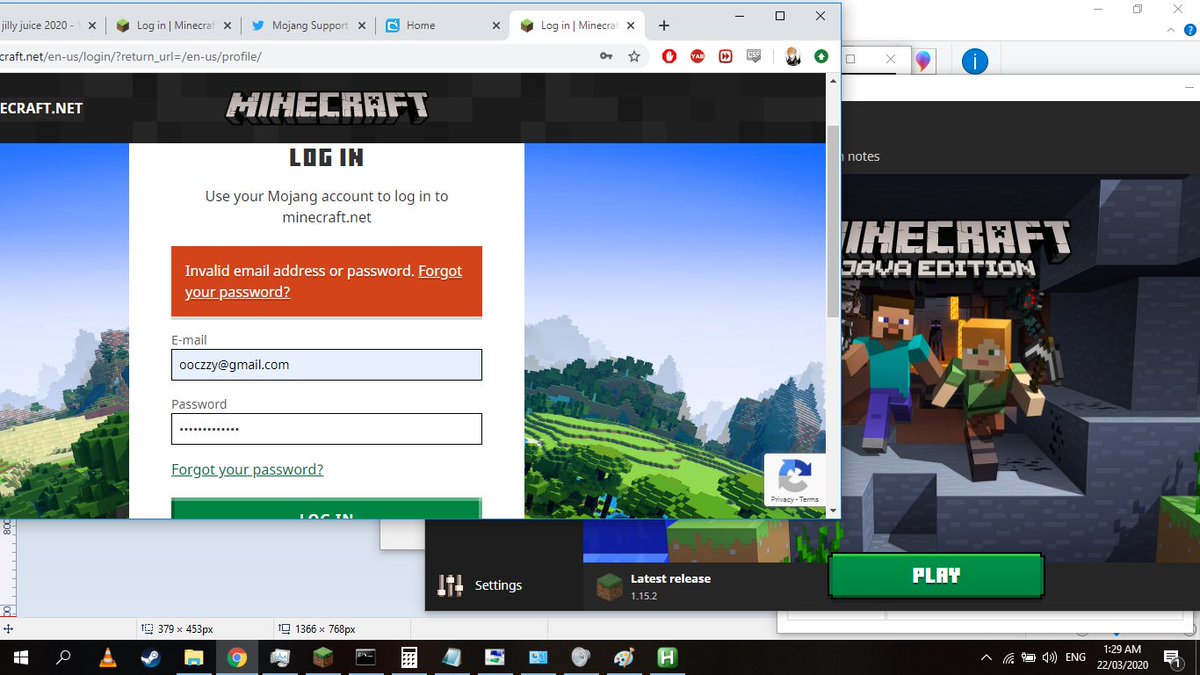Open a new Chrome tab
The image size is (1200, 675).
(x=664, y=26)
